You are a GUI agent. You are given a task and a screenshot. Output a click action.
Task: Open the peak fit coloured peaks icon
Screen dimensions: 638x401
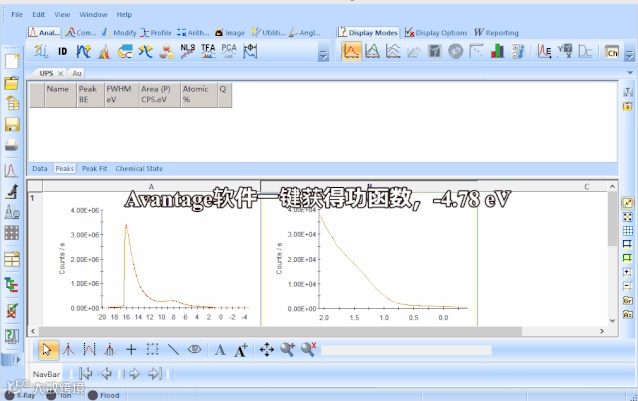[104, 52]
